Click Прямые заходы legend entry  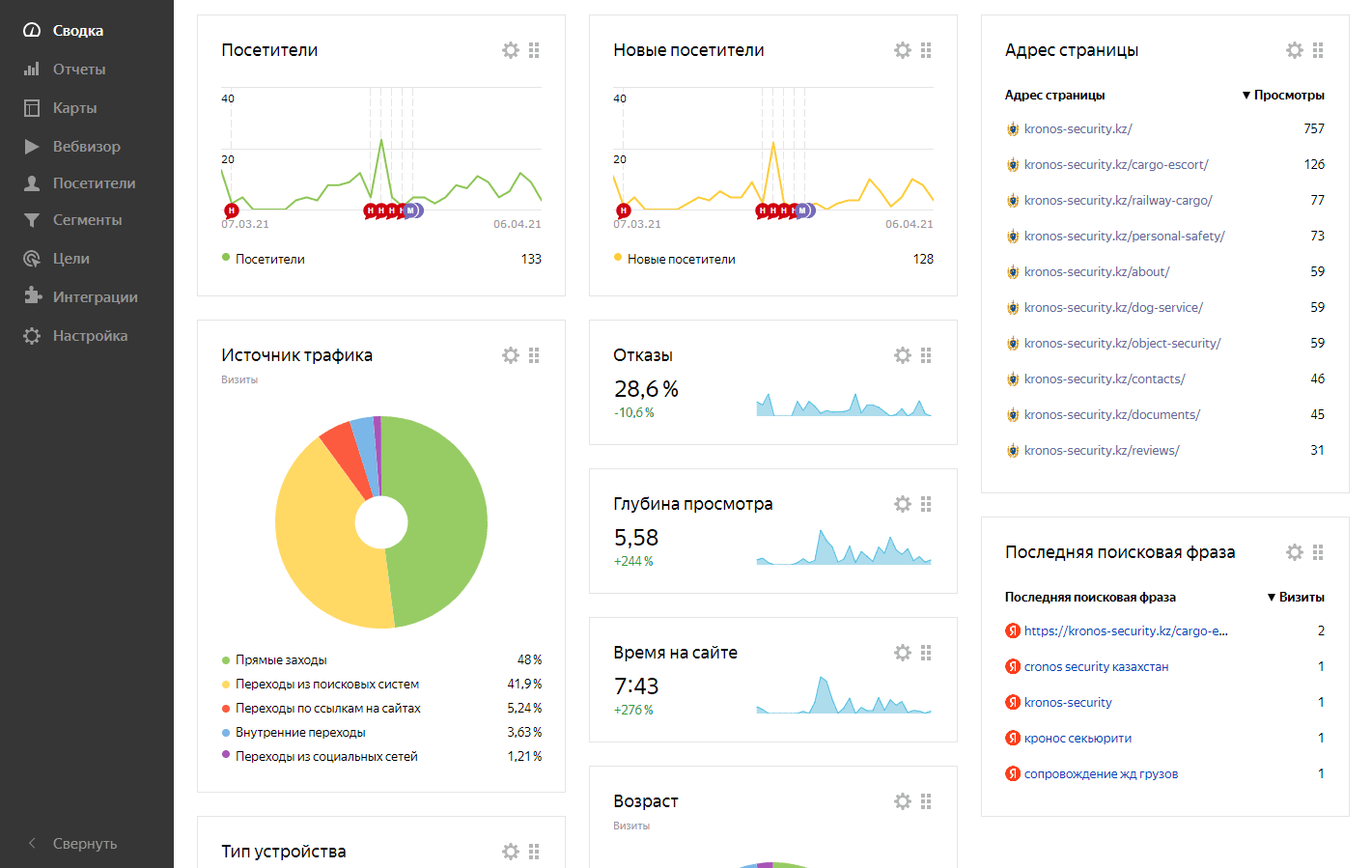coord(281,659)
